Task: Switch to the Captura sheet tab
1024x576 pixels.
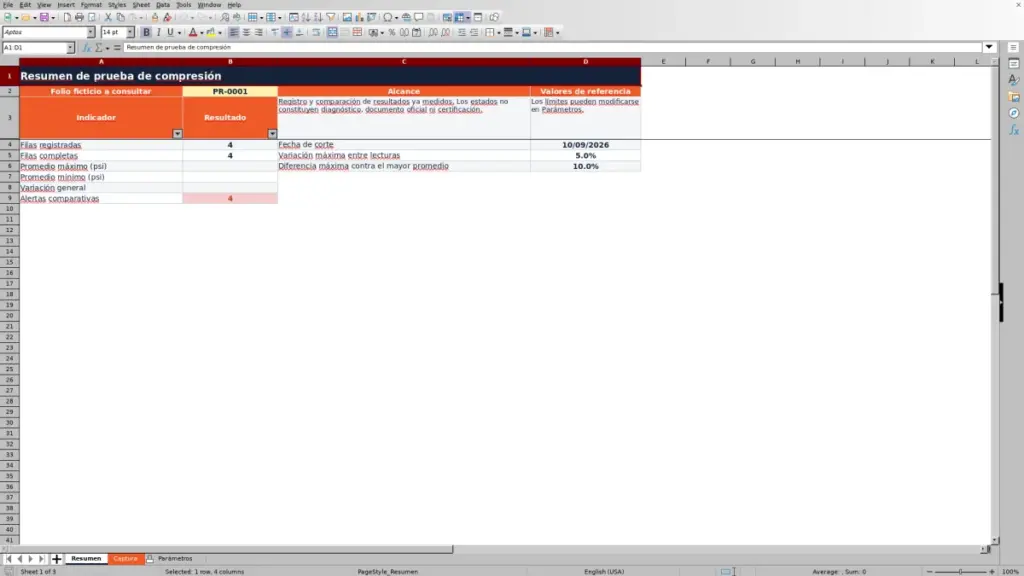Action: click(125, 558)
